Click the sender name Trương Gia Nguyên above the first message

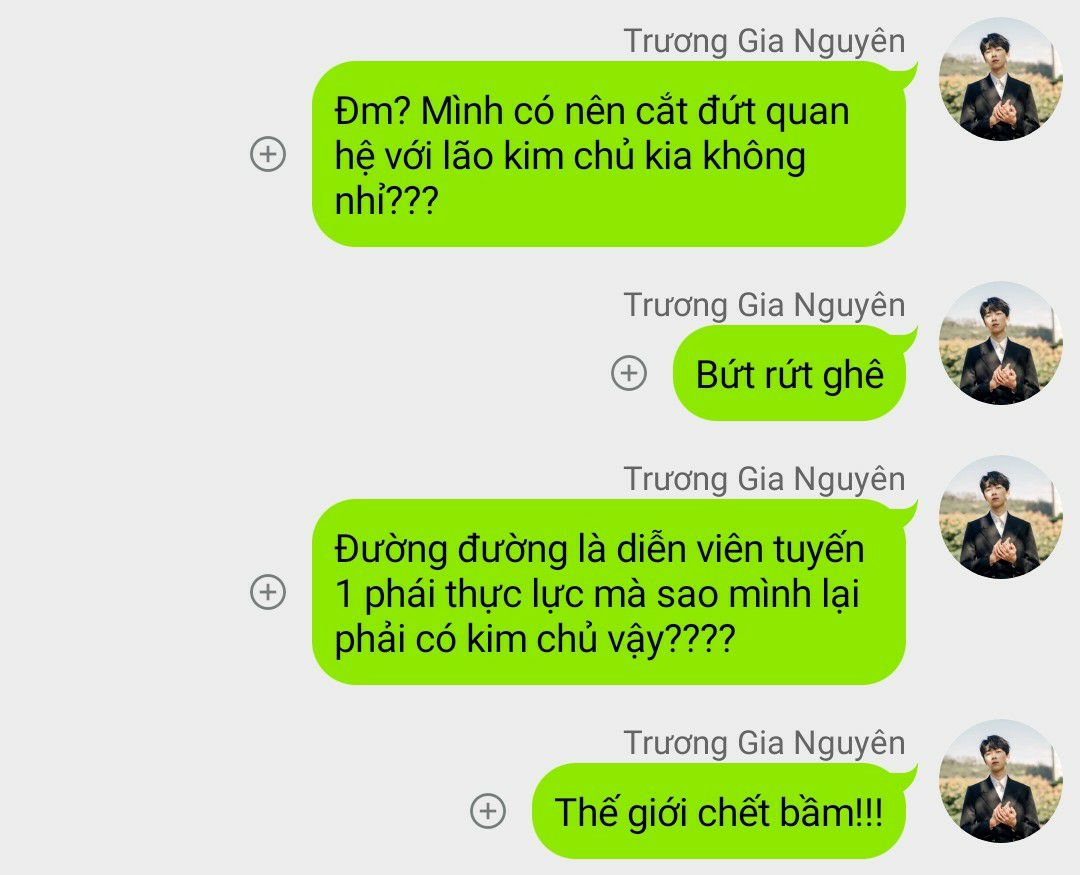click(x=764, y=41)
